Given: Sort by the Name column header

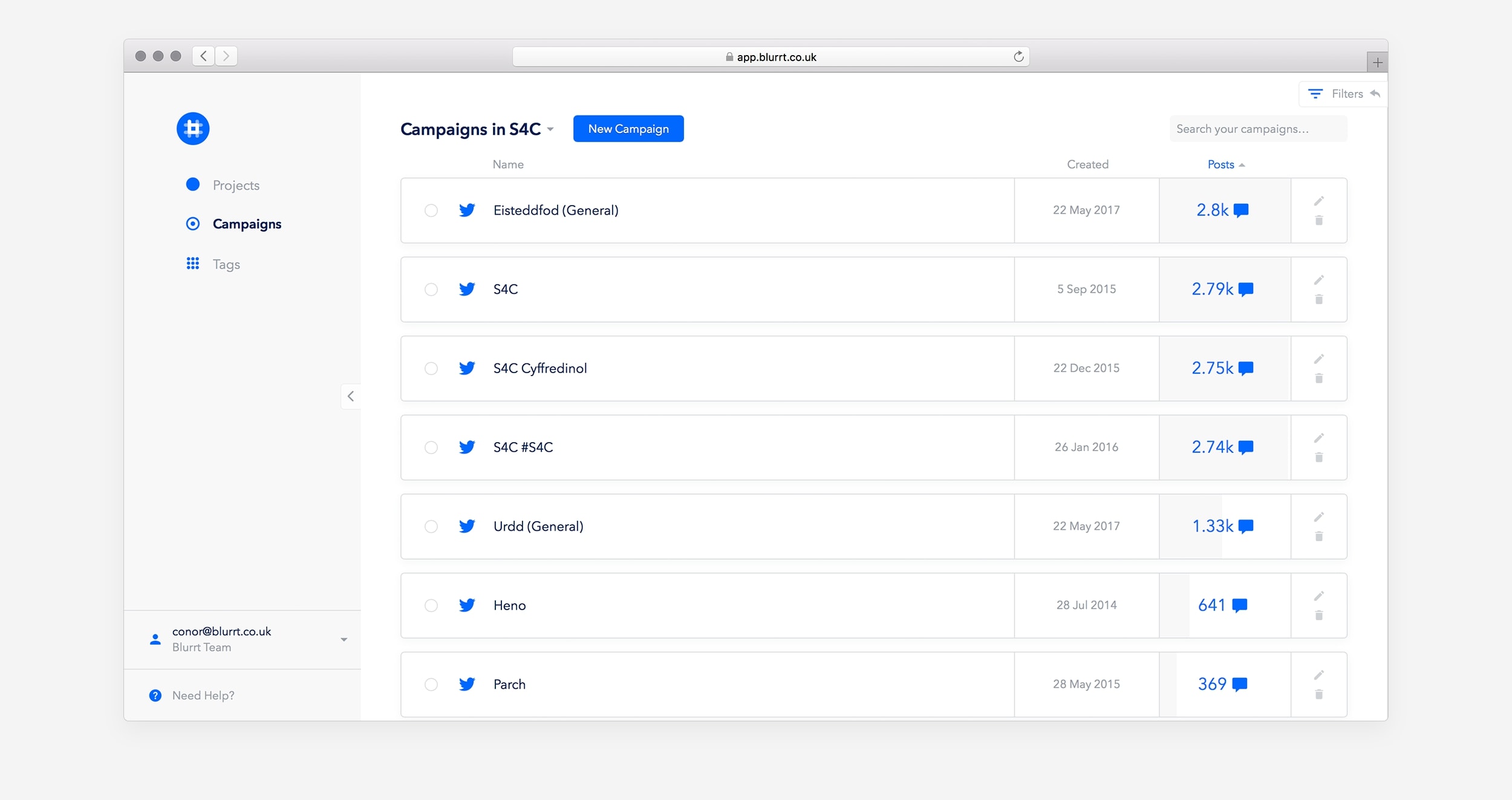Looking at the screenshot, I should click(x=508, y=164).
